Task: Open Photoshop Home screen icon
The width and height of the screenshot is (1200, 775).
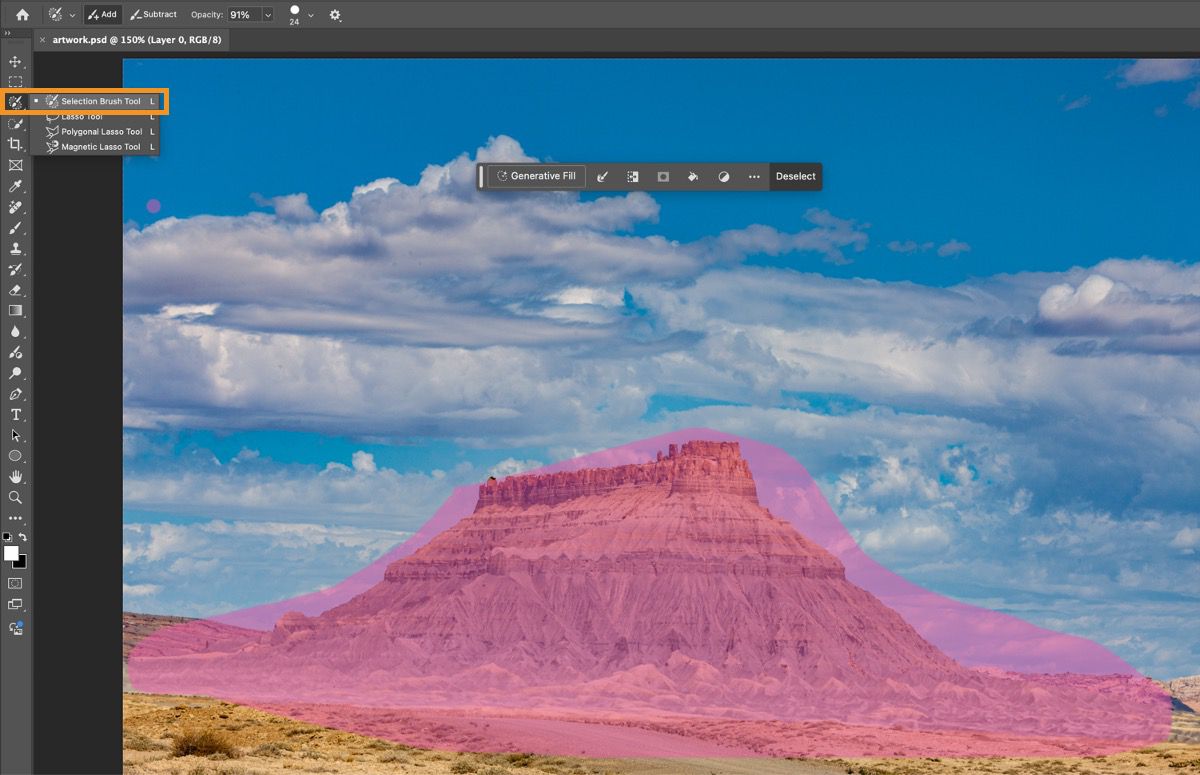Action: [x=22, y=14]
